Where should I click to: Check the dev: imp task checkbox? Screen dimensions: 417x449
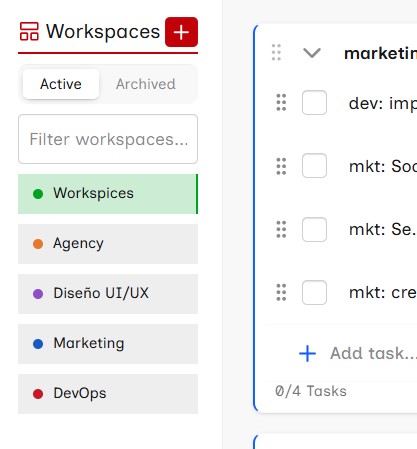click(314, 102)
